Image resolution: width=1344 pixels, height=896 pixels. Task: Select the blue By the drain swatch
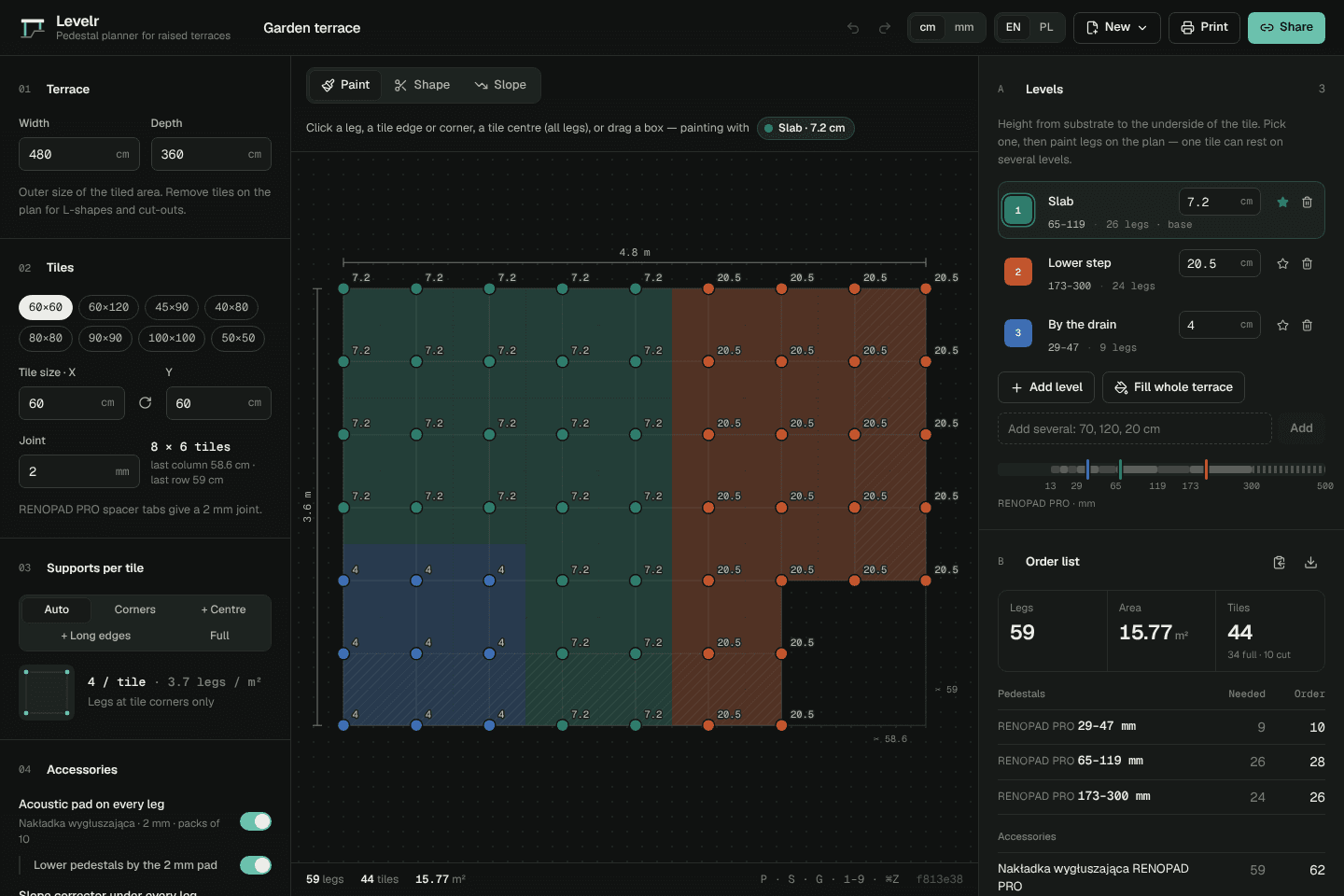click(x=1018, y=333)
